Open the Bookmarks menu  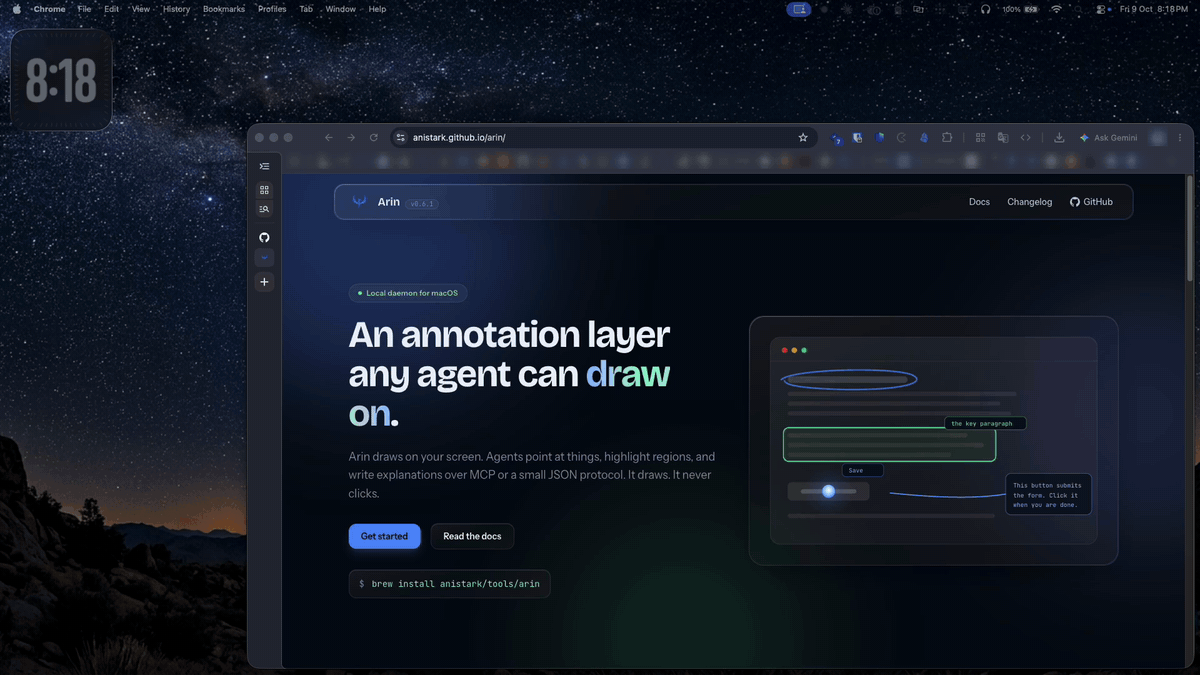224,9
